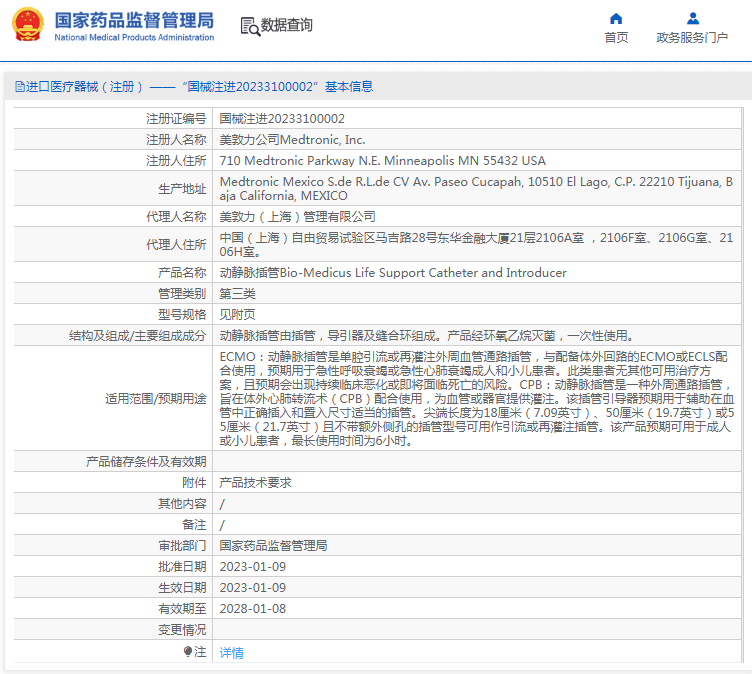Viewport: 752px width, 674px height.
Task: Click the 型号规格 row label
Action: (182, 315)
